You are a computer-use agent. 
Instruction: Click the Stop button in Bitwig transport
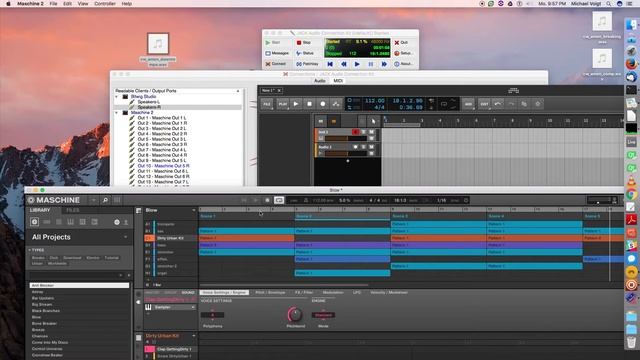click(309, 104)
